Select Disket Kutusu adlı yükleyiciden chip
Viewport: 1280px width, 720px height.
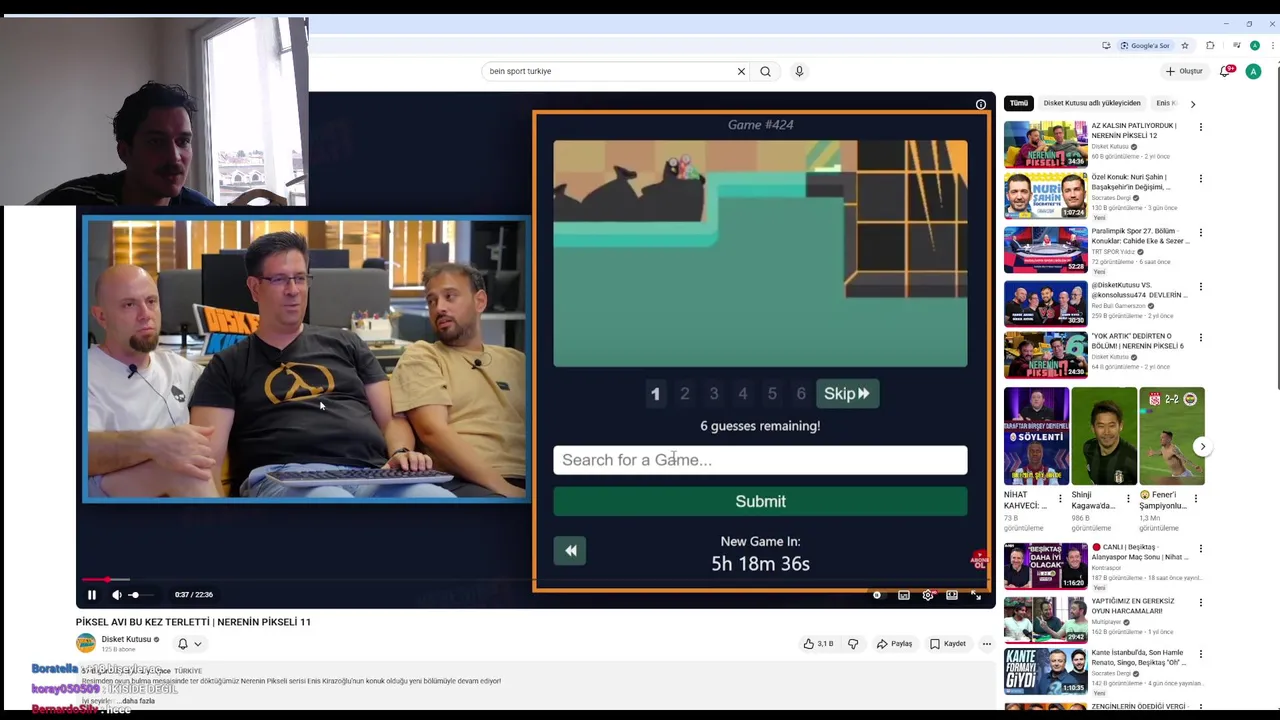[x=1092, y=103]
